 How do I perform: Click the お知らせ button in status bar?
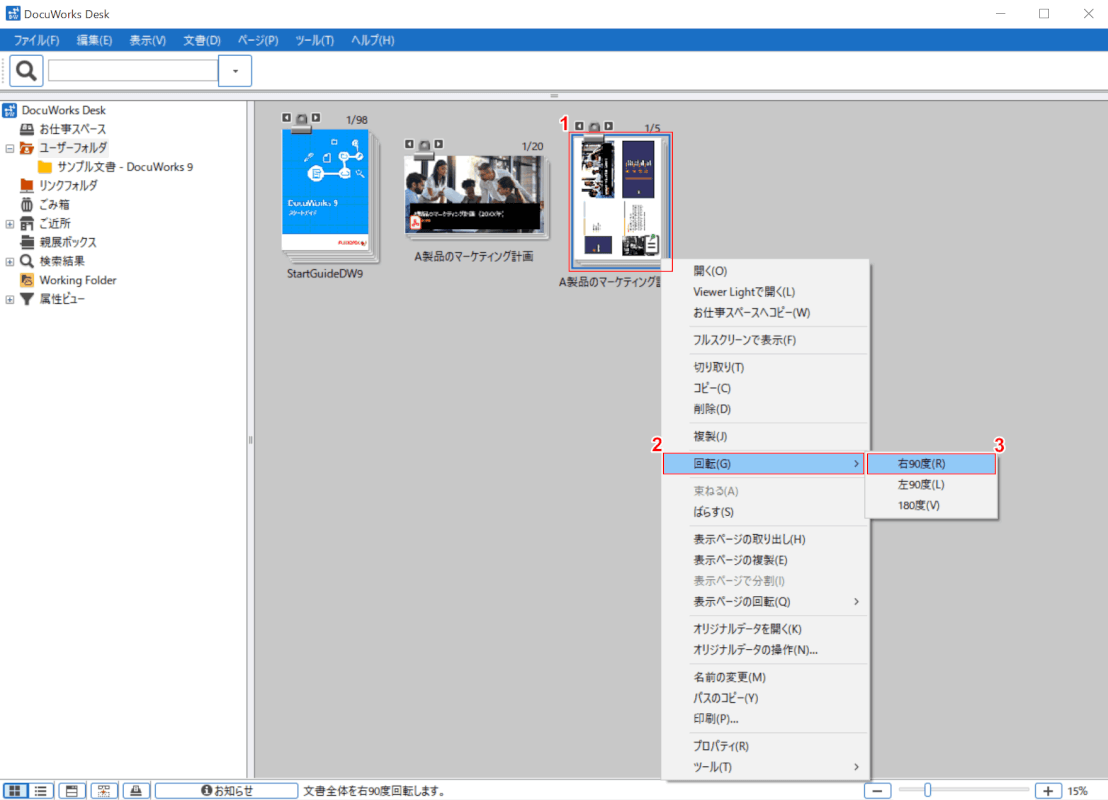click(x=226, y=790)
